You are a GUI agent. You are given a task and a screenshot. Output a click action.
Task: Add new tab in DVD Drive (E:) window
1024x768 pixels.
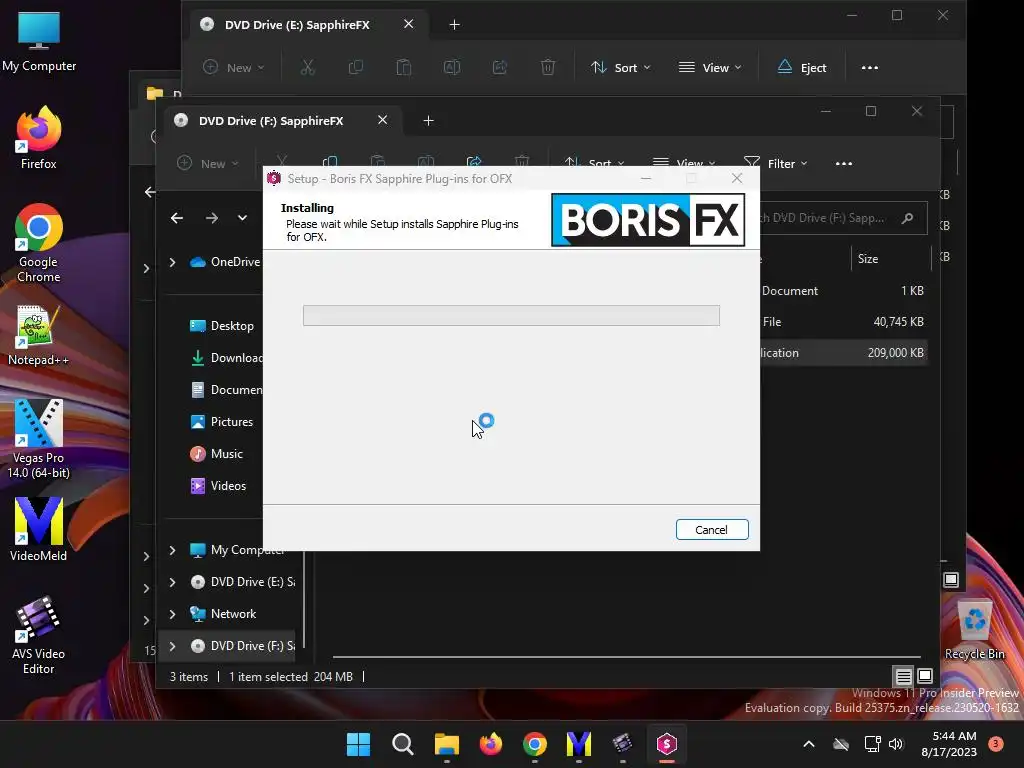[455, 25]
